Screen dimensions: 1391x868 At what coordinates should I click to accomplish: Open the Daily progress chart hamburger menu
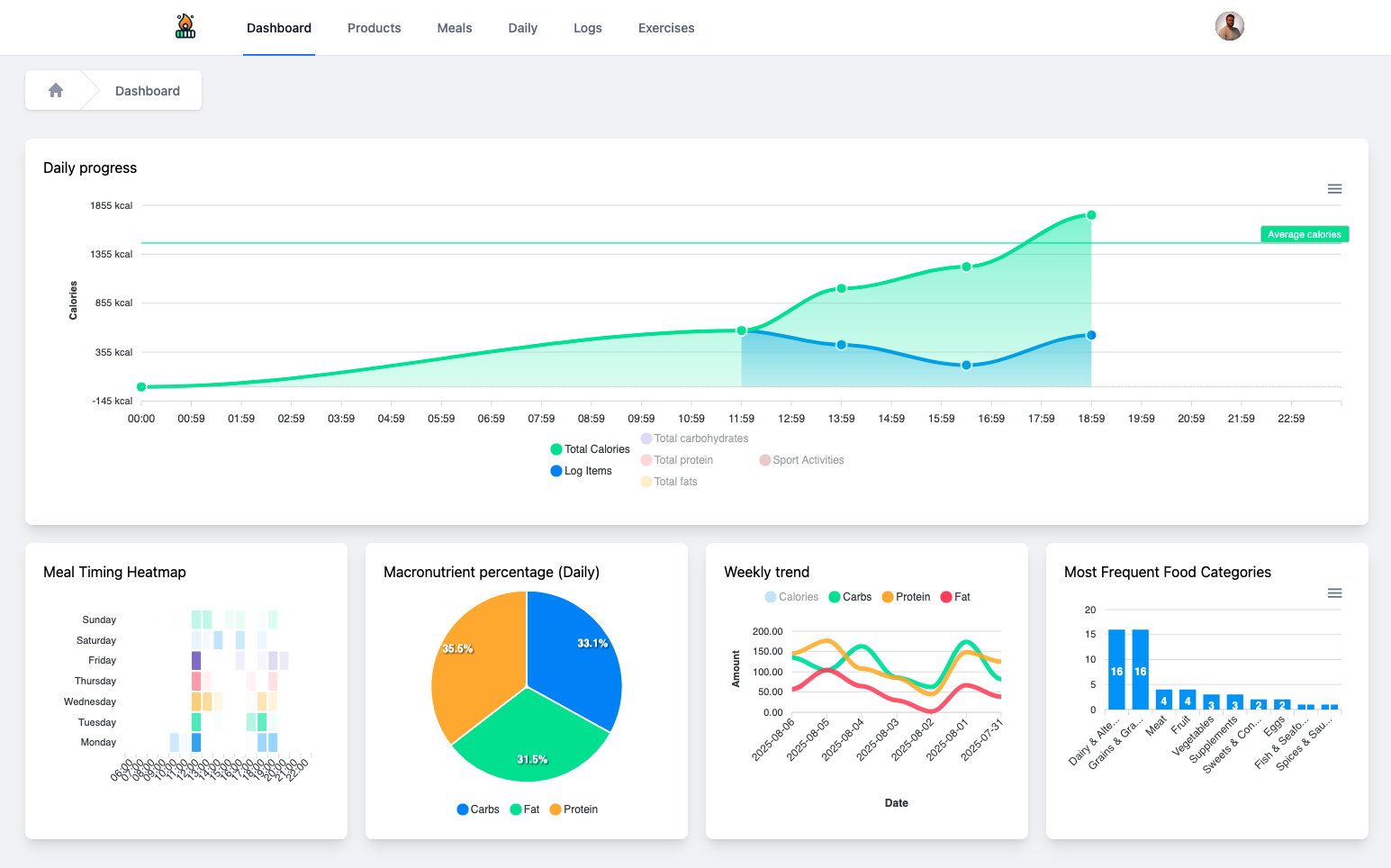coord(1334,189)
